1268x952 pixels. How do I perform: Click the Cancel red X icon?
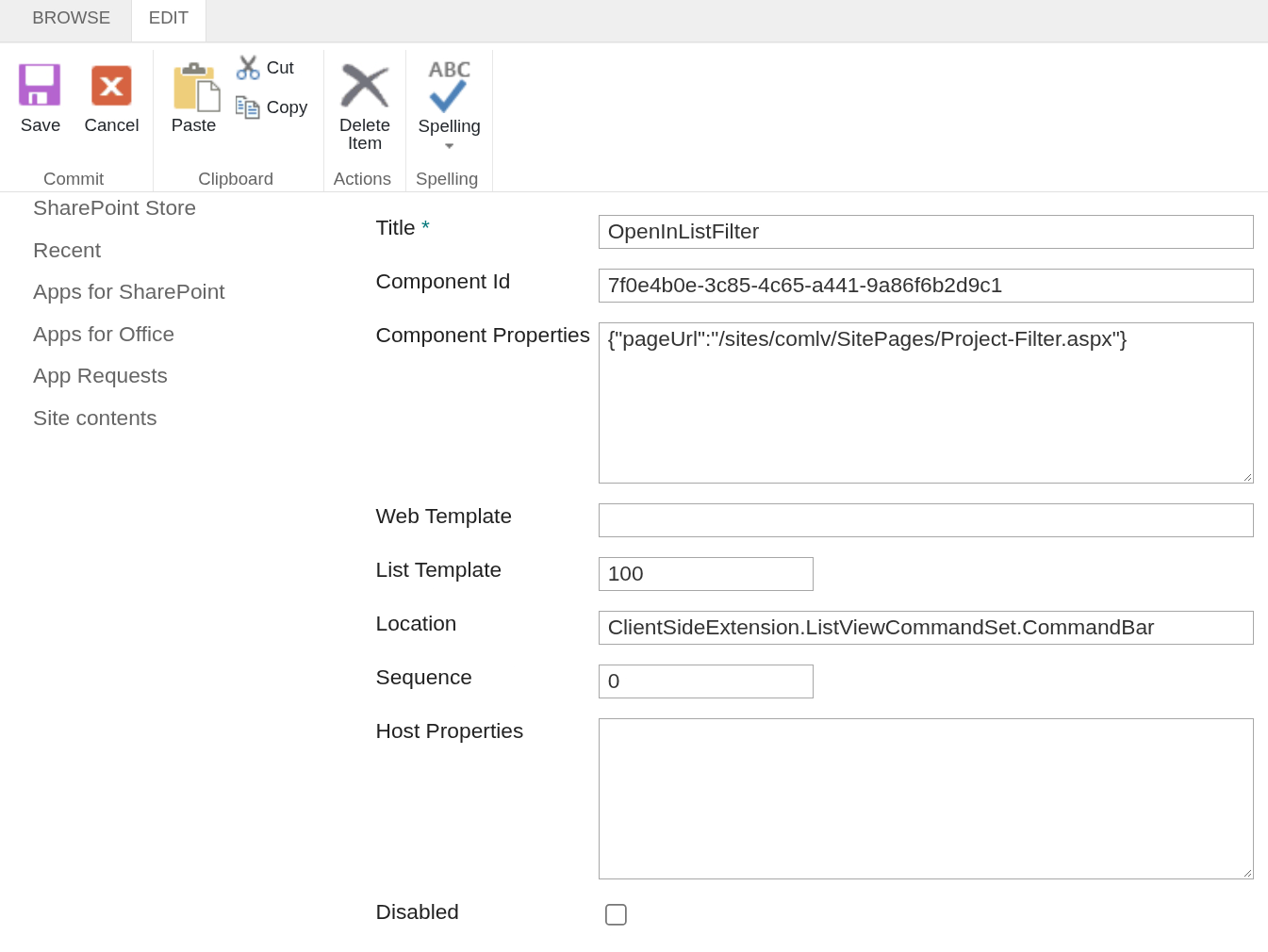pyautogui.click(x=111, y=85)
